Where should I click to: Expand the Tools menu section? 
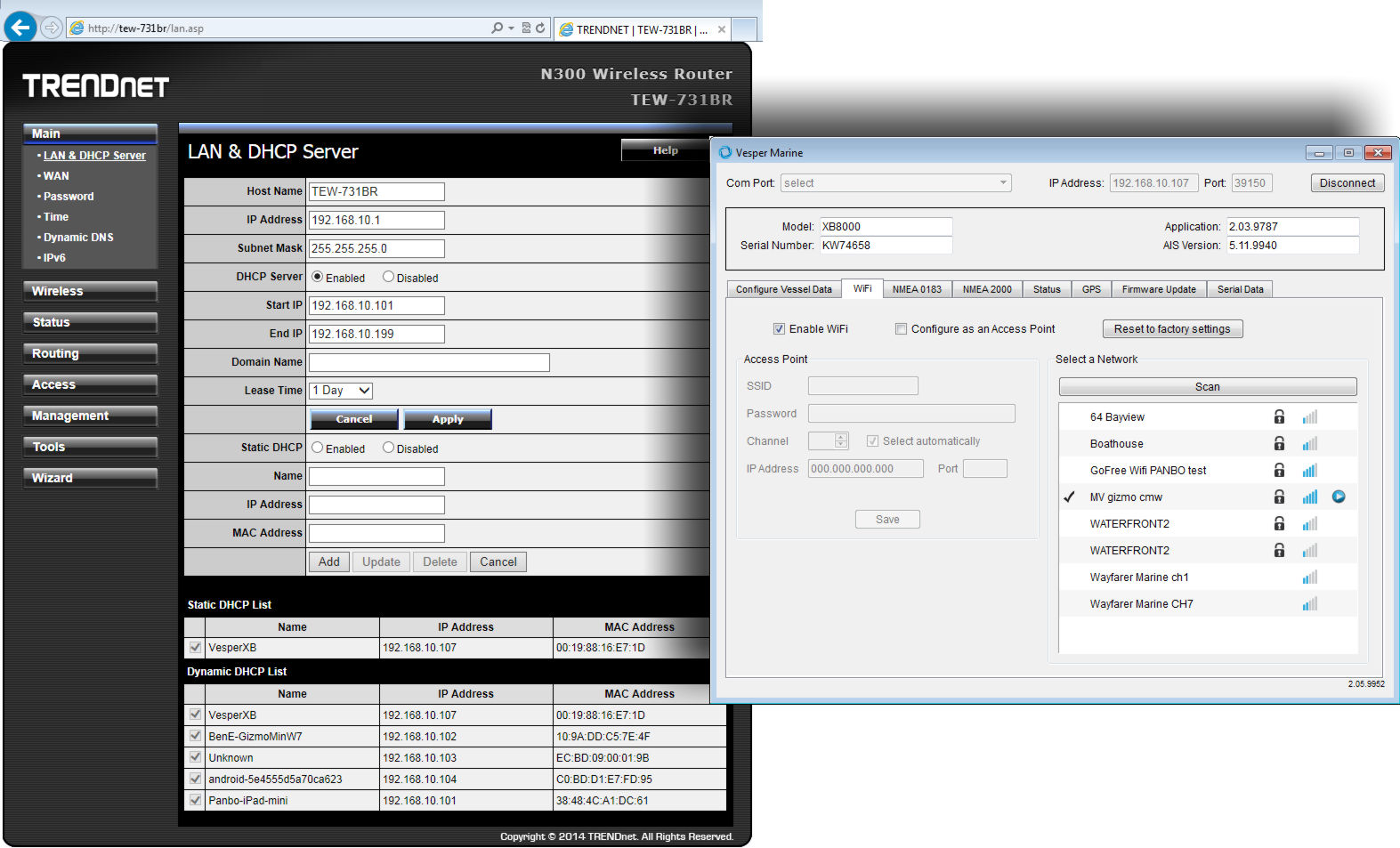pos(90,447)
